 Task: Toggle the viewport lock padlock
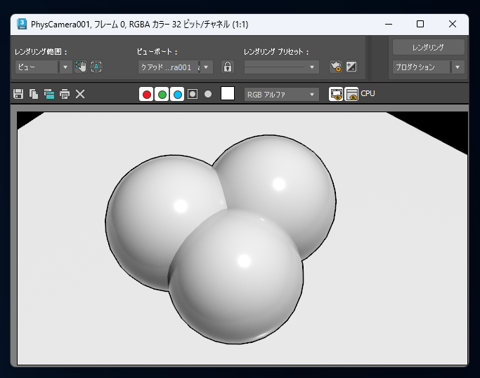pos(228,67)
